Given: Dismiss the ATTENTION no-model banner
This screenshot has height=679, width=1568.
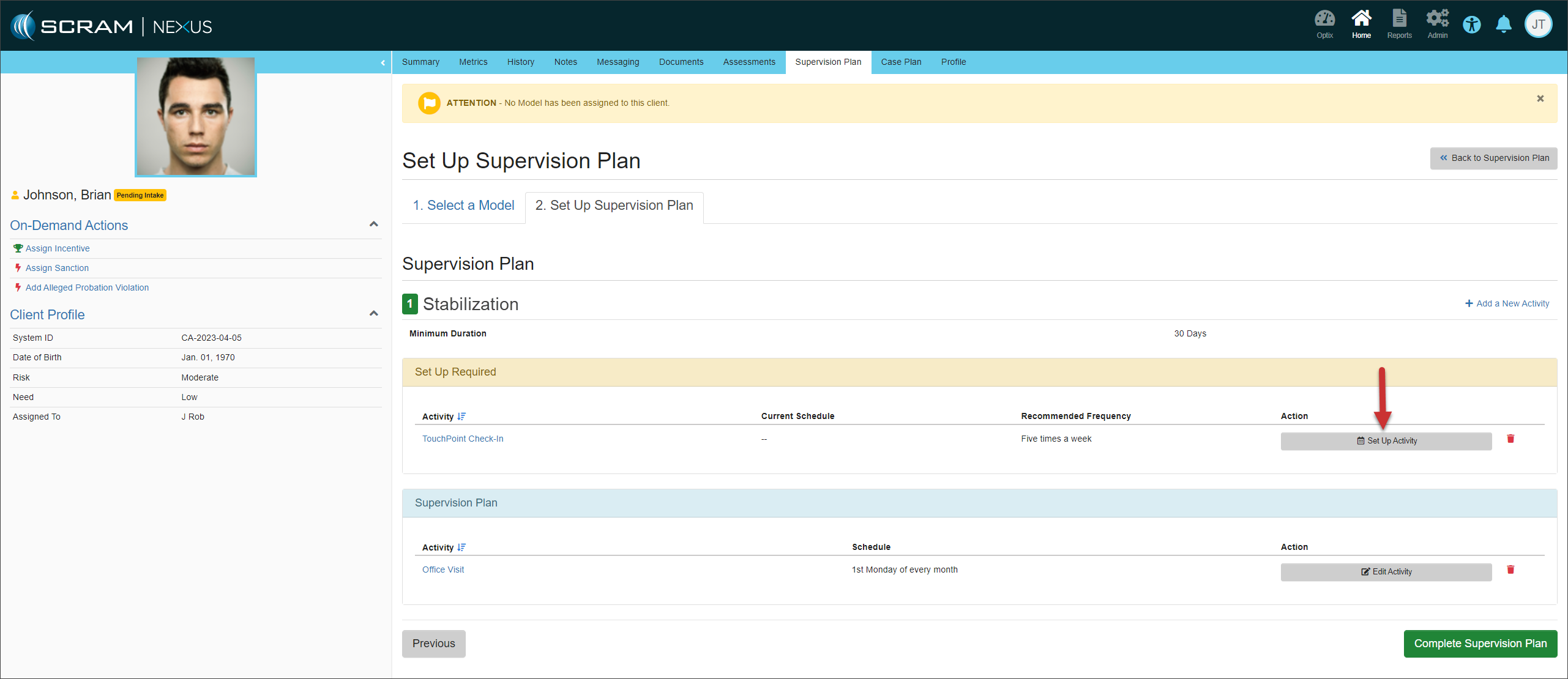Looking at the screenshot, I should point(1540,98).
